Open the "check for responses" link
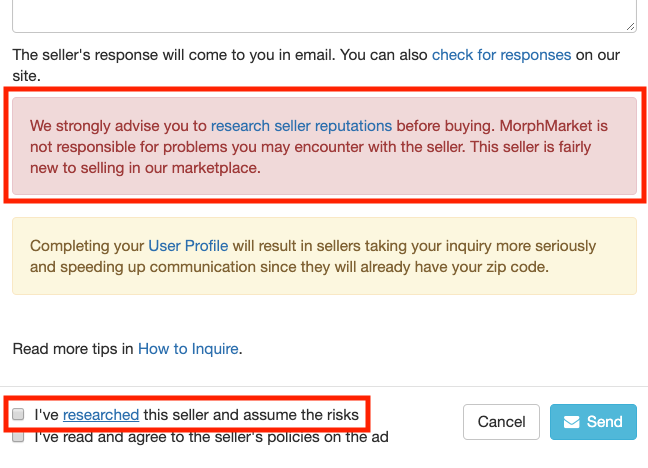The image size is (648, 468). point(501,55)
